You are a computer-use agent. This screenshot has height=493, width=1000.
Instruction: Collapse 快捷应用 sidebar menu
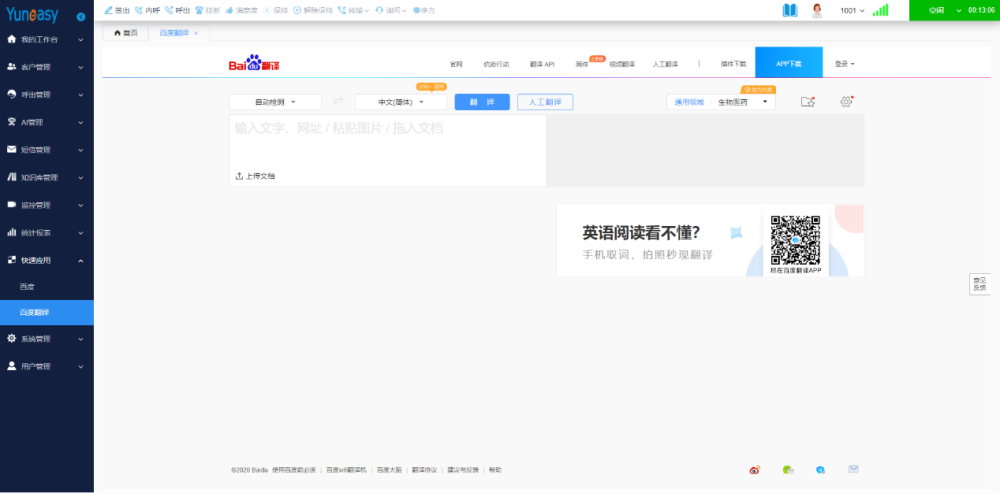pyautogui.click(x=47, y=260)
